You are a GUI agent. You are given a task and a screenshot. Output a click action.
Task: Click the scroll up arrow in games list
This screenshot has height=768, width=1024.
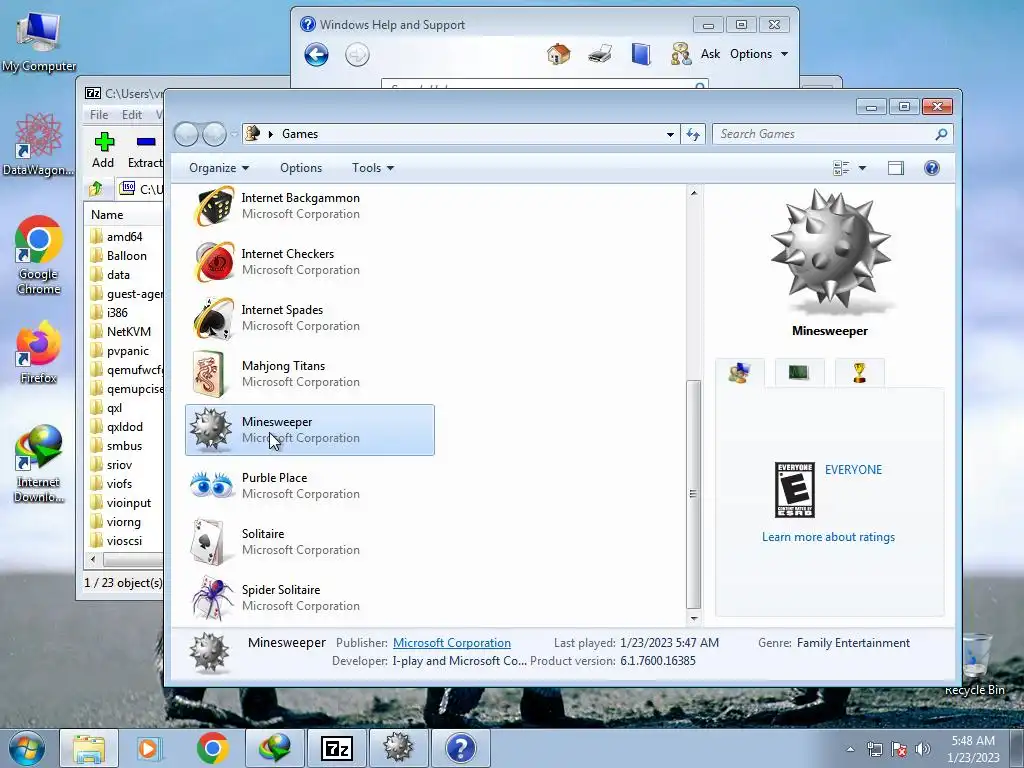[x=694, y=193]
